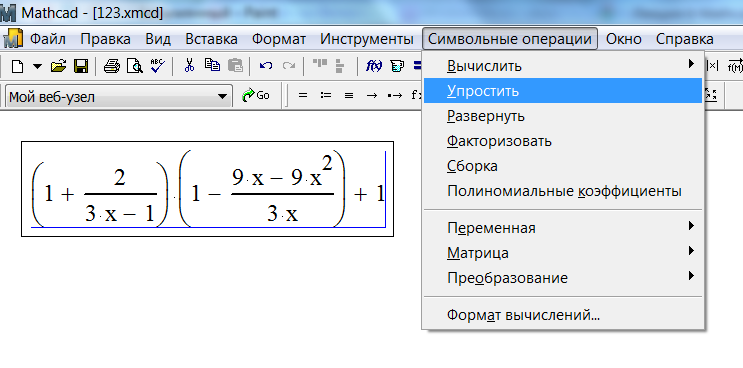Click the Go button next to the address box

tap(256, 95)
